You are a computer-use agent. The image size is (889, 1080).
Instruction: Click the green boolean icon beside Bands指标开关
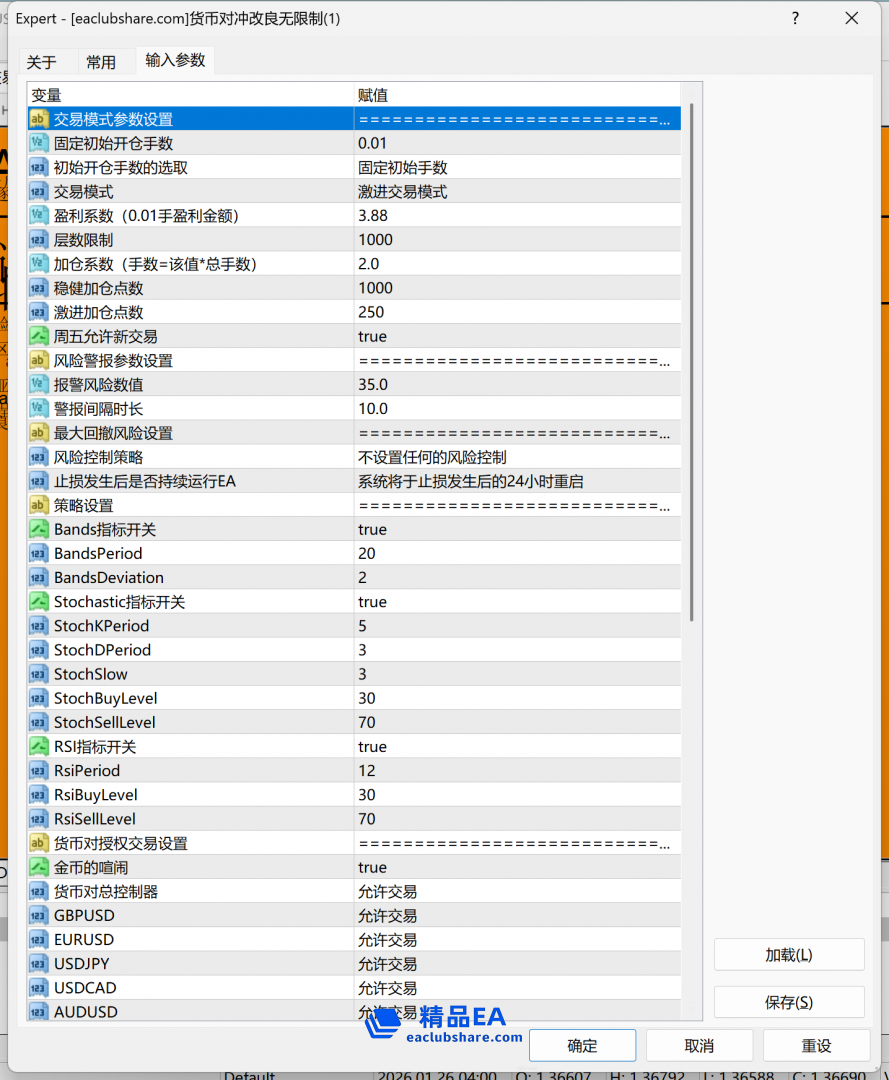coord(38,529)
